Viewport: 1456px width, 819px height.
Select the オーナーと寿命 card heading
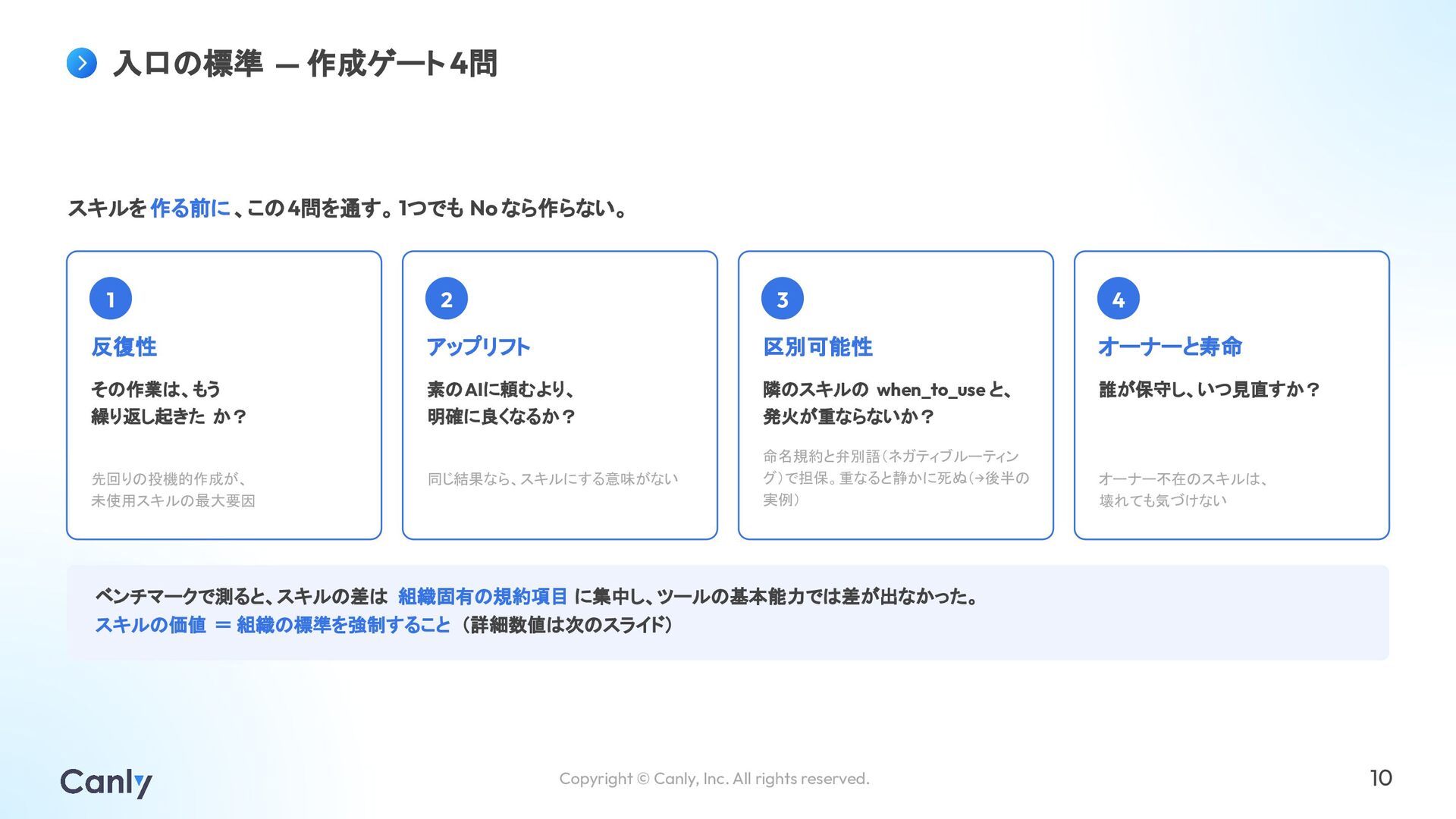pos(1170,347)
